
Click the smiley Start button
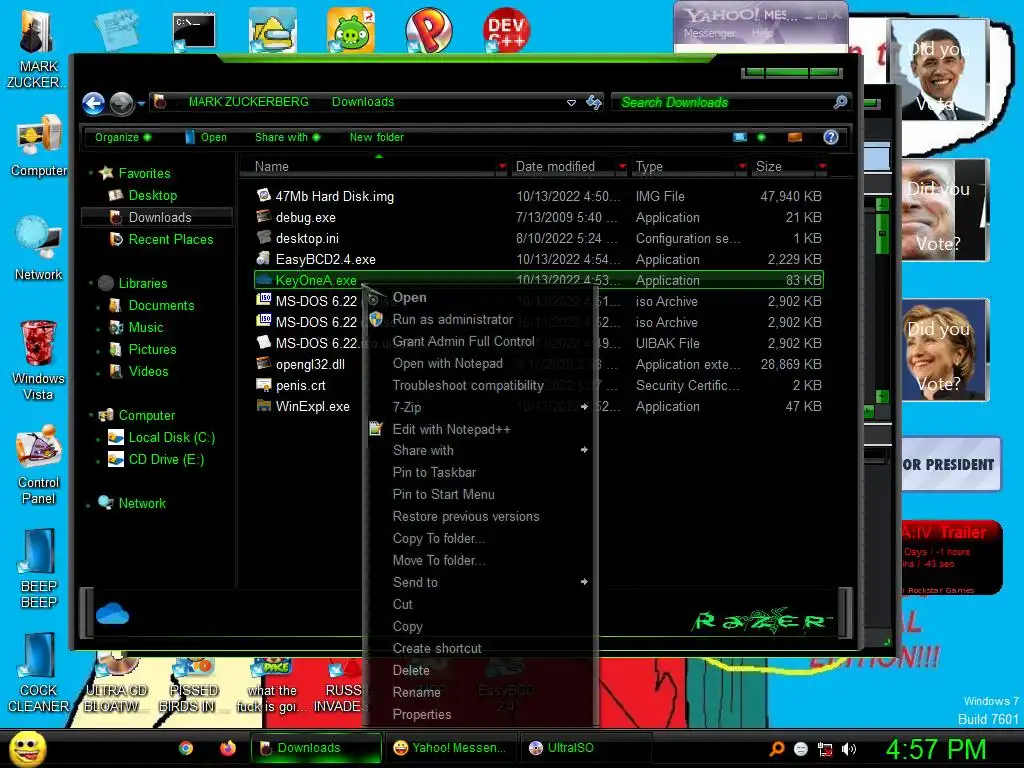point(27,748)
